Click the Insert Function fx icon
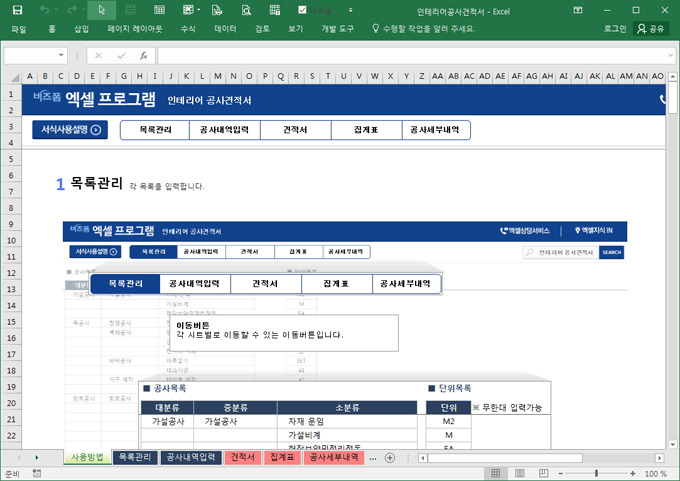This screenshot has height=481, width=680. tap(144, 56)
